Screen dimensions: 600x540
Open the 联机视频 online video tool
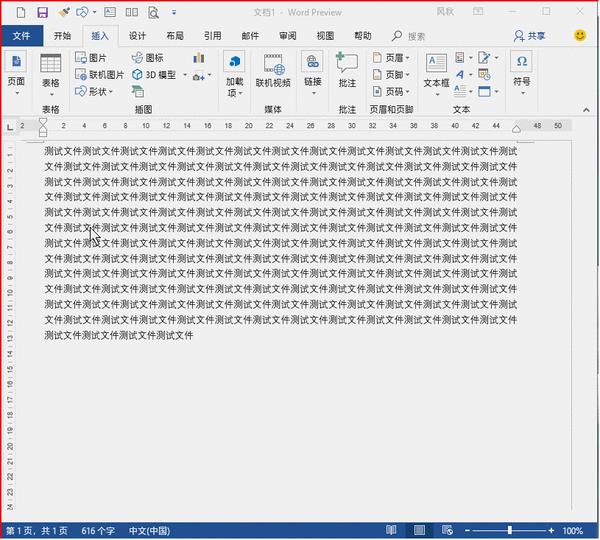point(272,71)
